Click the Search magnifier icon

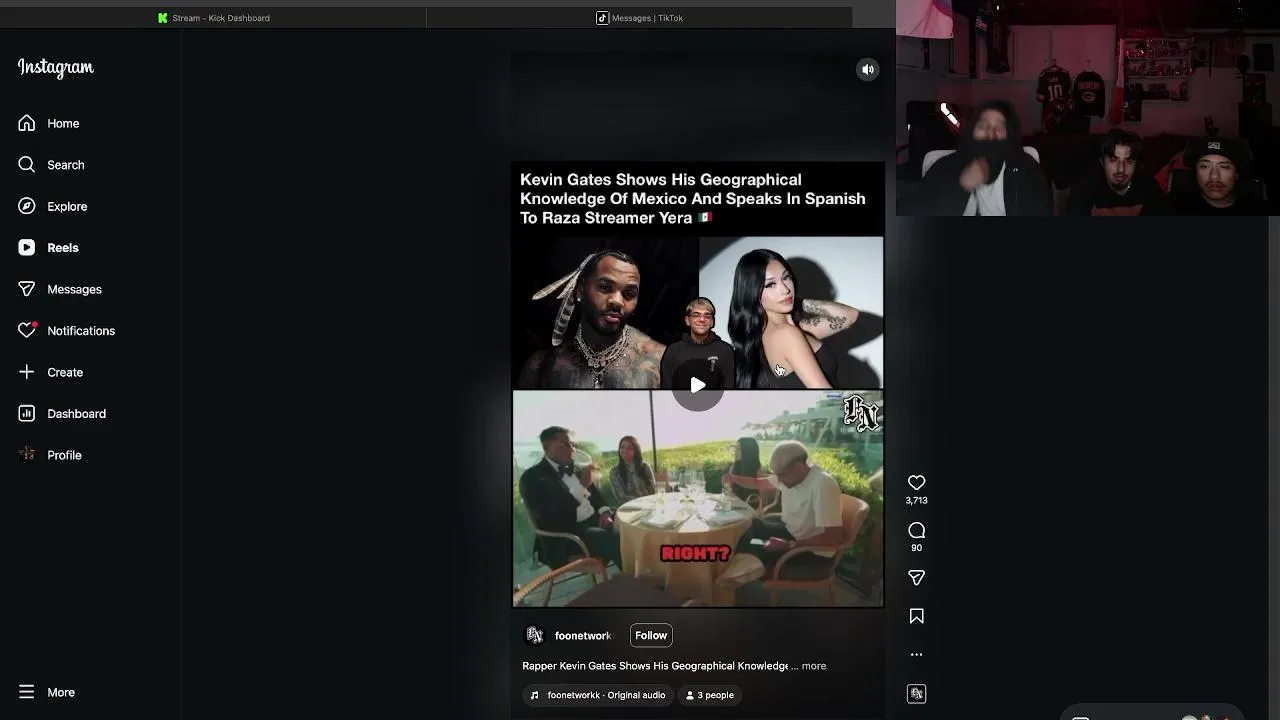[x=27, y=164]
